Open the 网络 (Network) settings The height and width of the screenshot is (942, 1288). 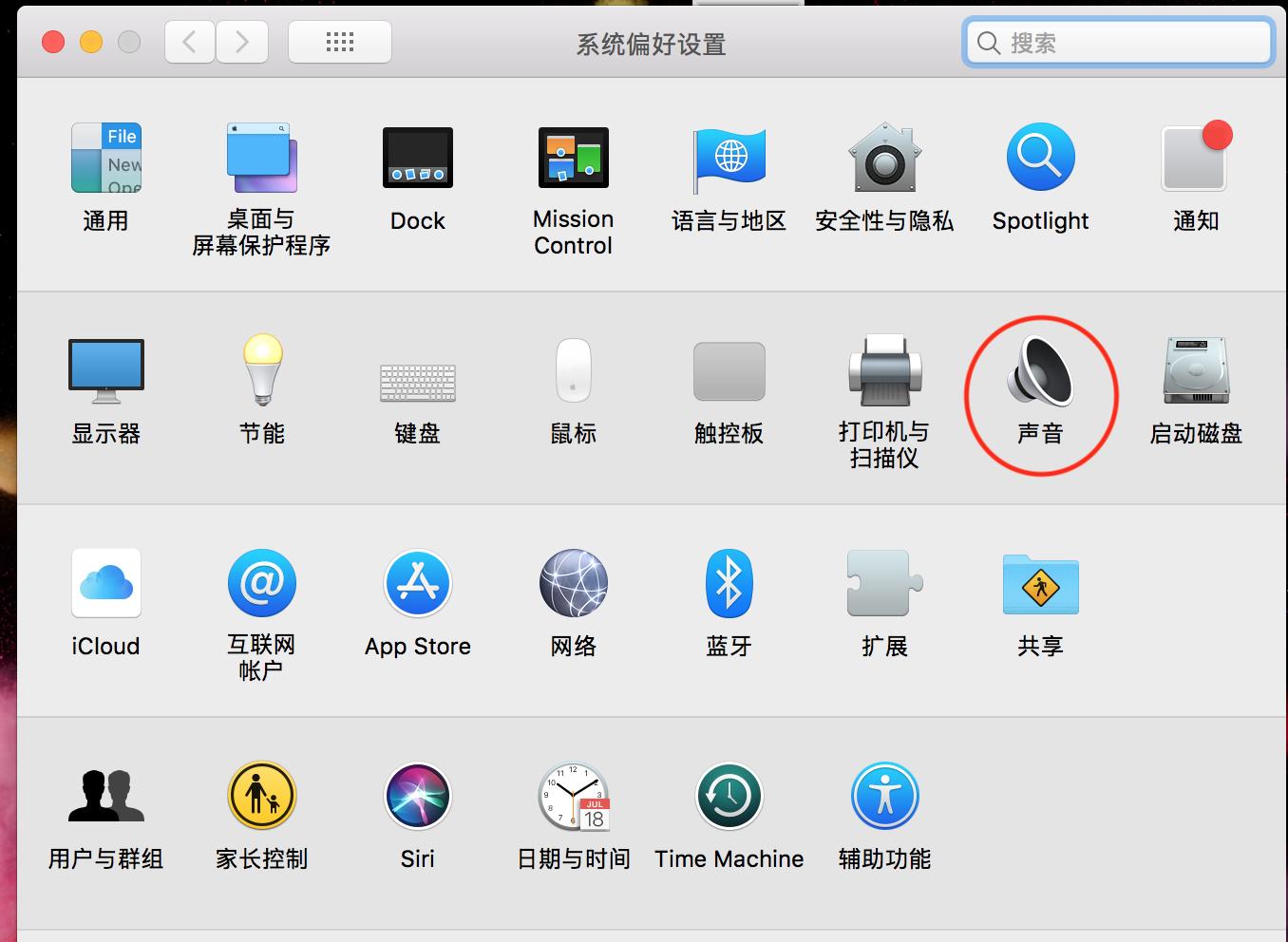click(573, 584)
